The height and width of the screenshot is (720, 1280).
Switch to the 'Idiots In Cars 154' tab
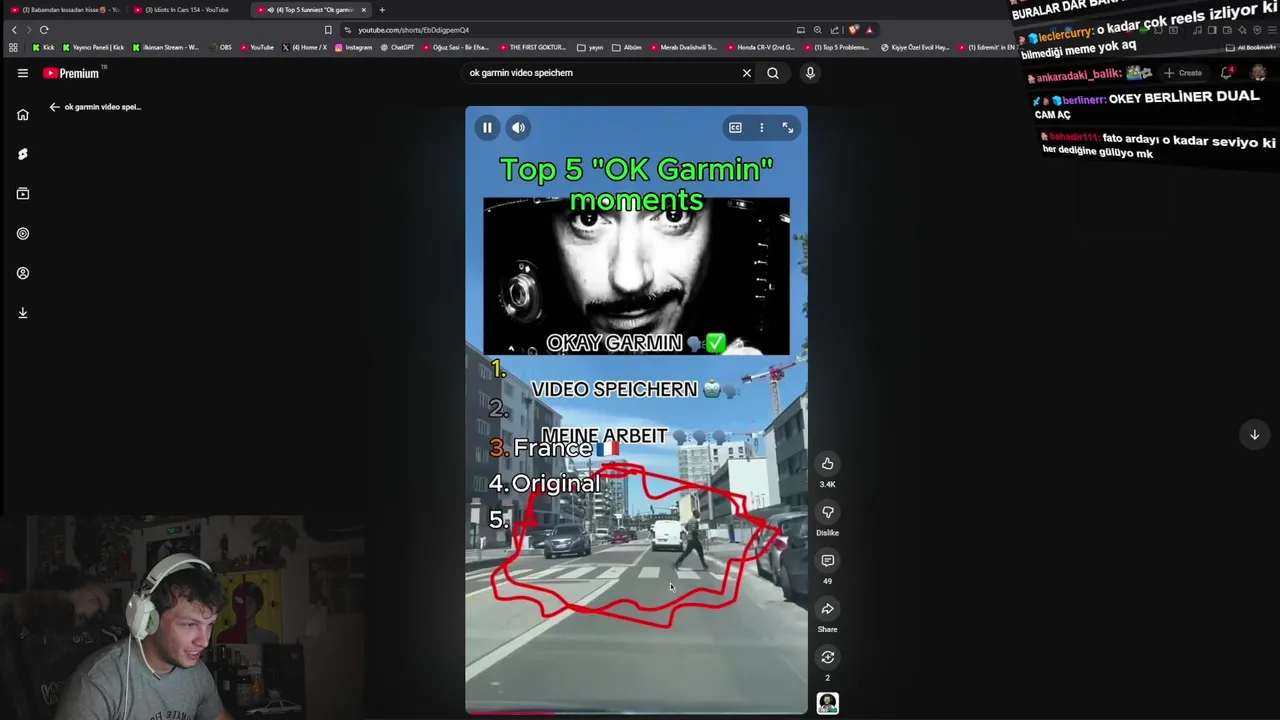[x=186, y=10]
